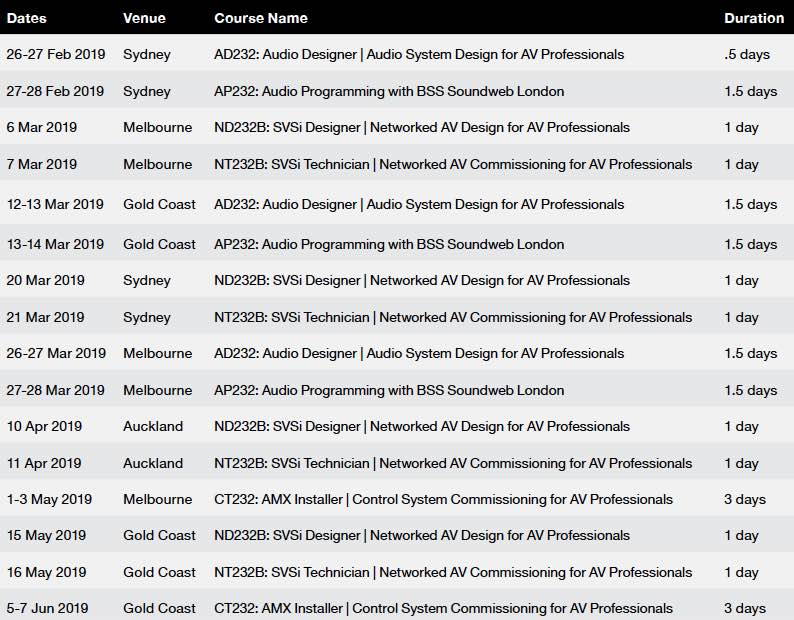Viewport: 794px width, 620px height.
Task: Click NT232B SVSi Technician course in 16 May row
Action: click(x=453, y=572)
